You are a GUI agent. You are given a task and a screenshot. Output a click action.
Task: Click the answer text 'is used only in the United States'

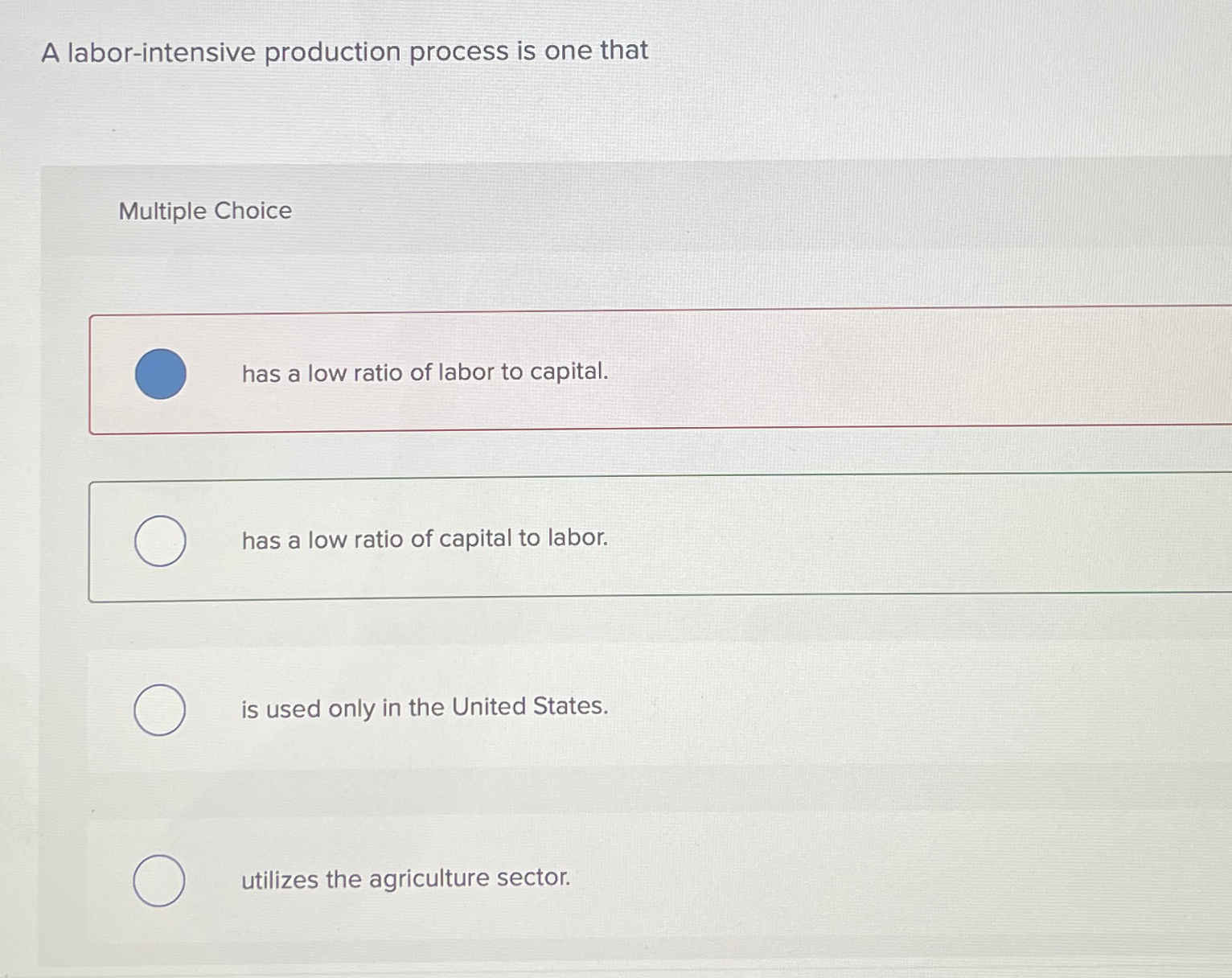click(424, 708)
